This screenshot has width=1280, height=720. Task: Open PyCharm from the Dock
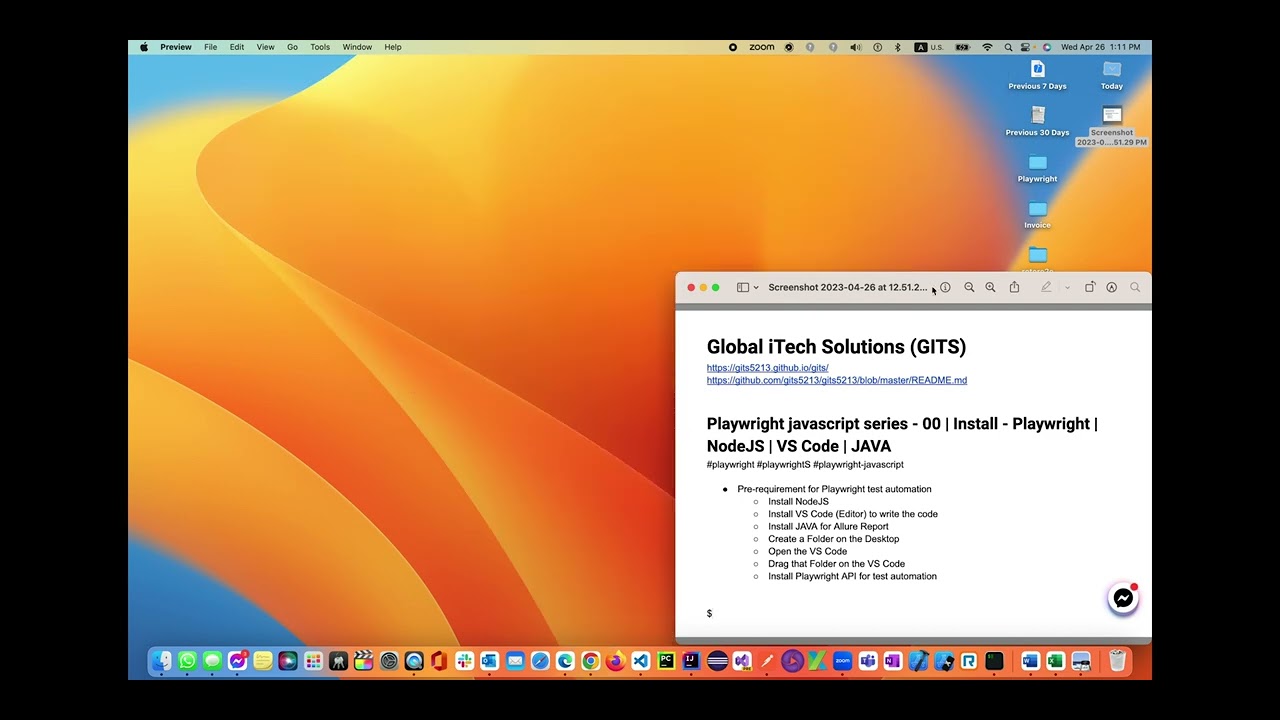[x=666, y=661]
